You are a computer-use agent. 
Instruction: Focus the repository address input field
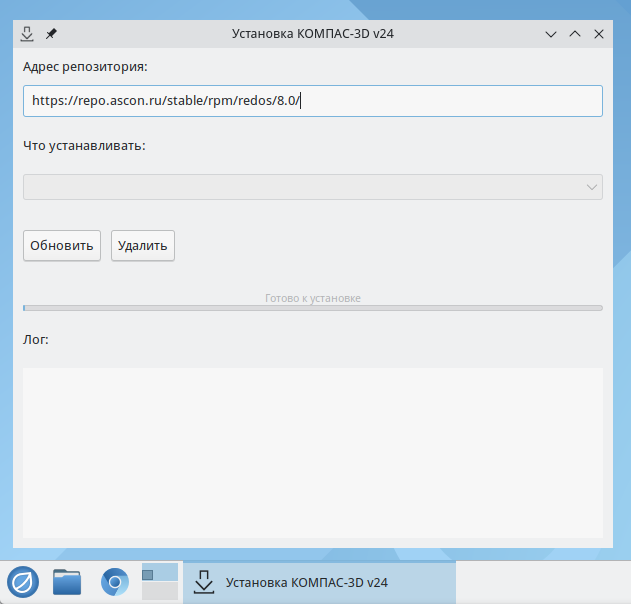(312, 100)
